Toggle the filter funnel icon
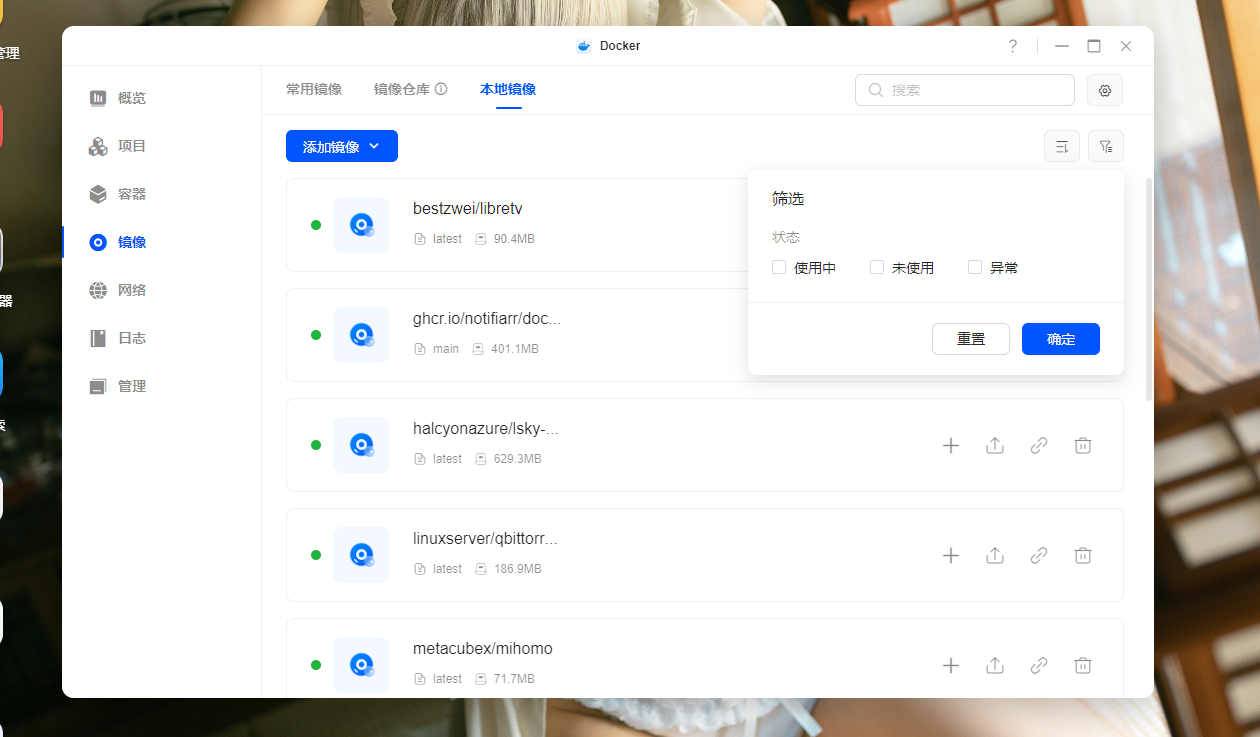 tap(1106, 146)
